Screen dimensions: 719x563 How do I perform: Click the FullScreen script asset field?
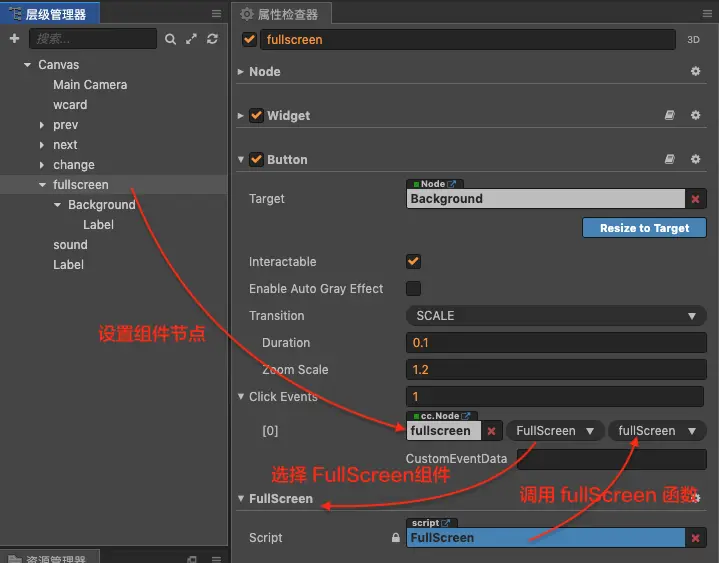tap(546, 538)
